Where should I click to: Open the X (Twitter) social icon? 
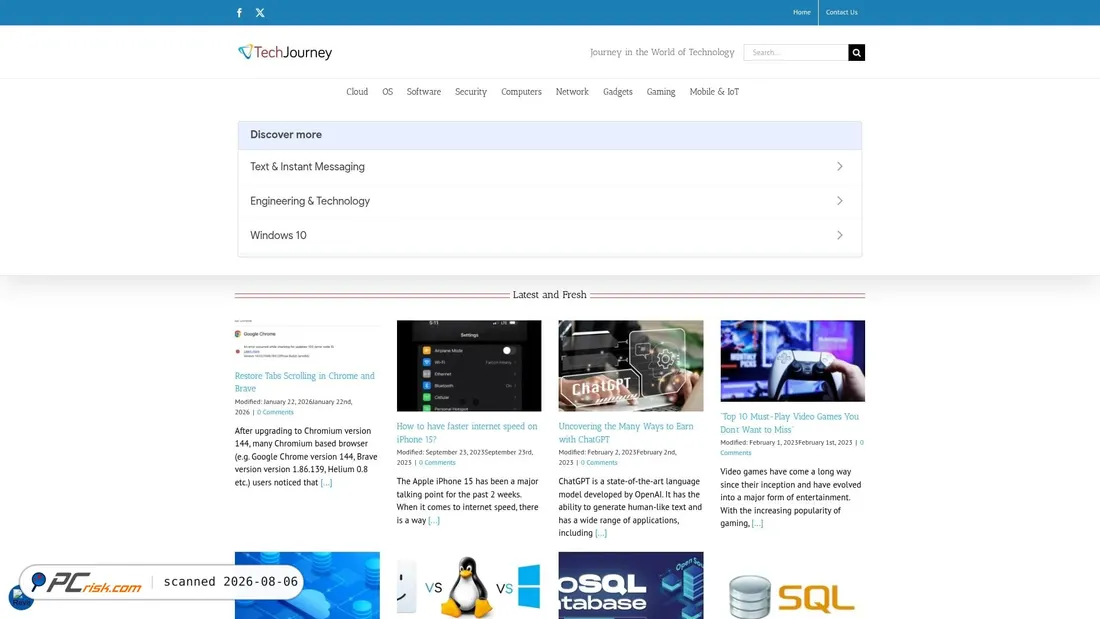click(x=260, y=13)
